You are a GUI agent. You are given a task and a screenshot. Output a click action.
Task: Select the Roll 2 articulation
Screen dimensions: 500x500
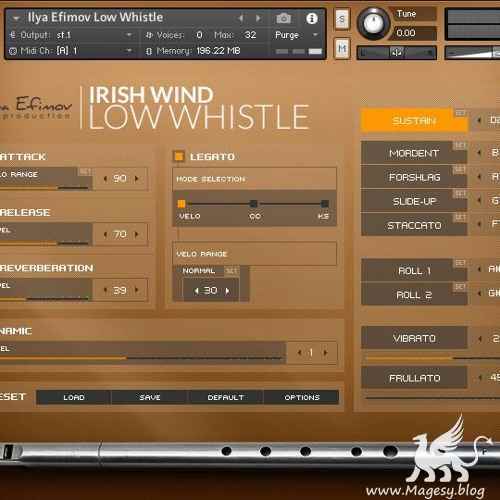point(414,295)
